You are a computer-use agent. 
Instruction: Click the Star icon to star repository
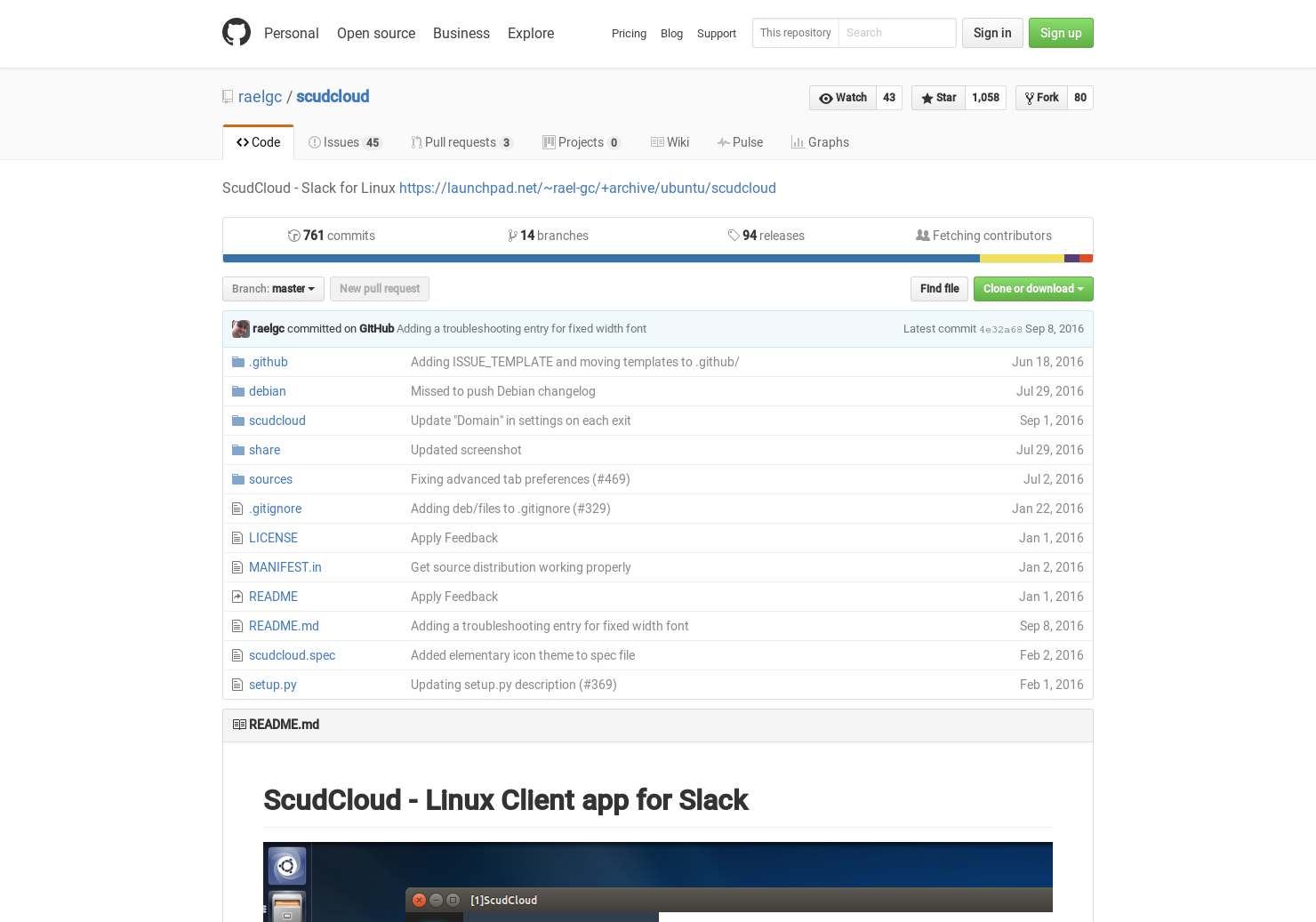point(926,98)
